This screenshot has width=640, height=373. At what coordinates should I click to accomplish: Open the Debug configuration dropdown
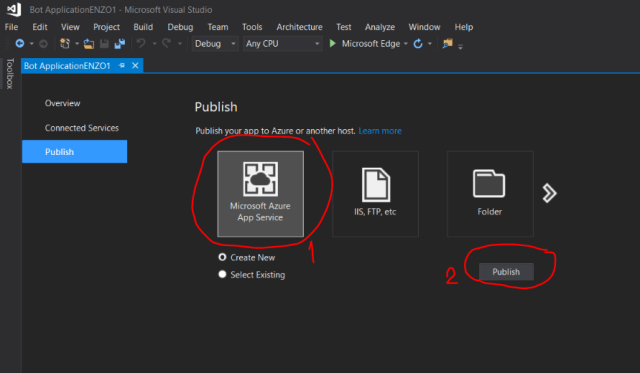(215, 44)
